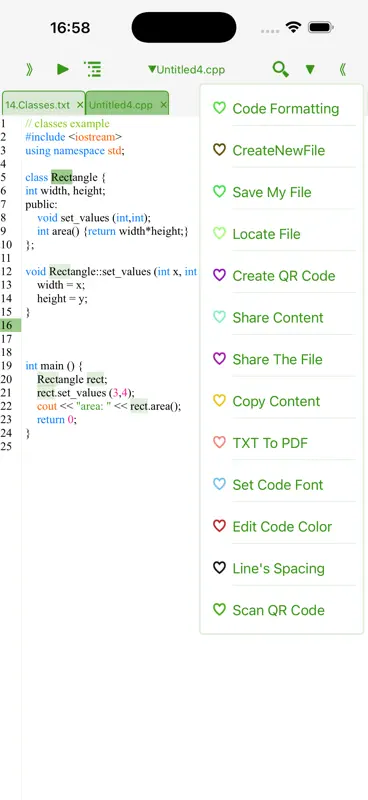Click 'width = x;' code line

pos(61,285)
